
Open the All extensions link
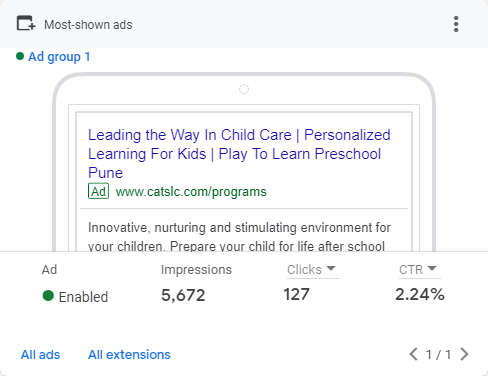[x=129, y=355]
